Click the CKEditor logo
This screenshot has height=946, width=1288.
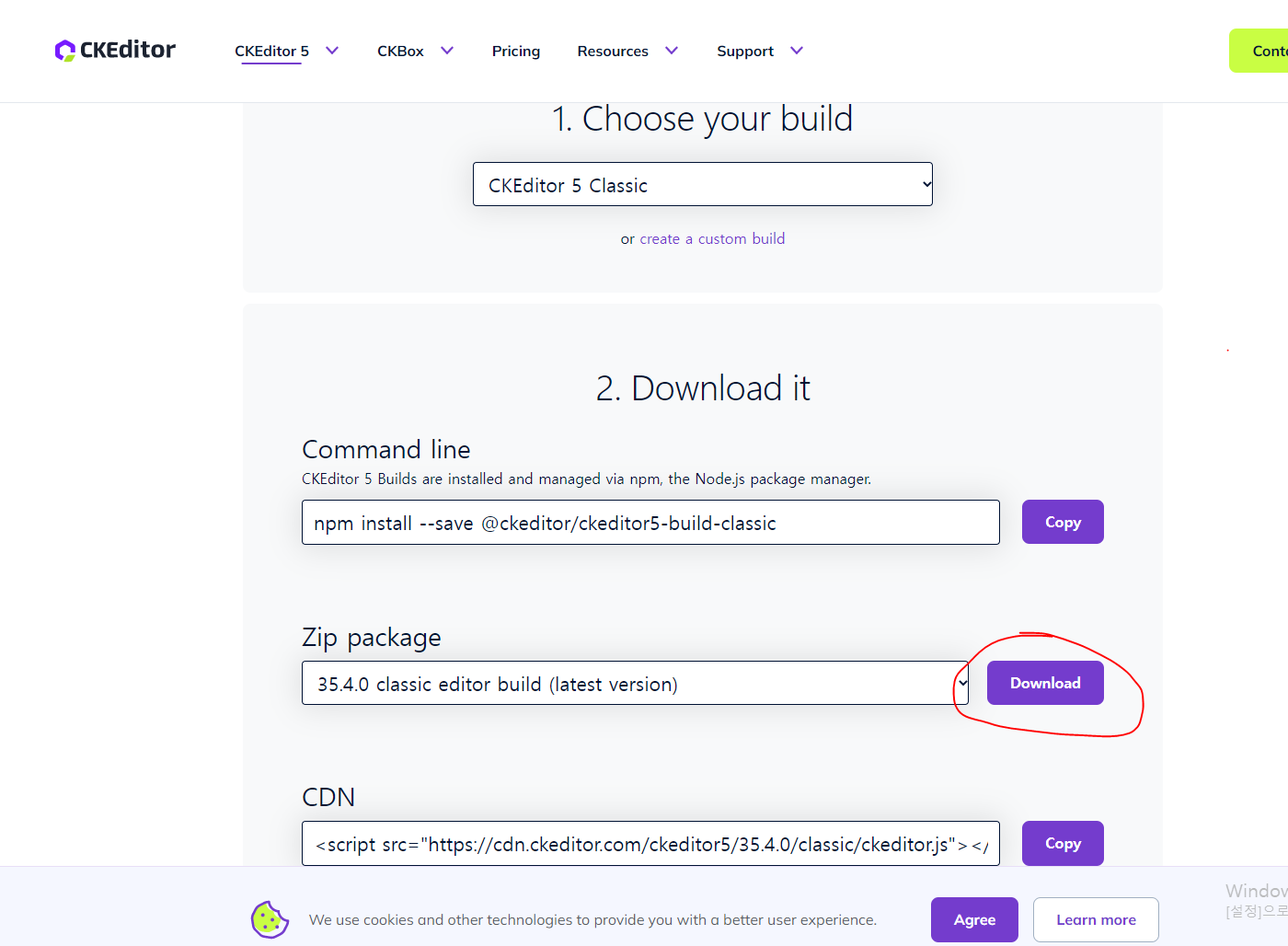pyautogui.click(x=115, y=50)
